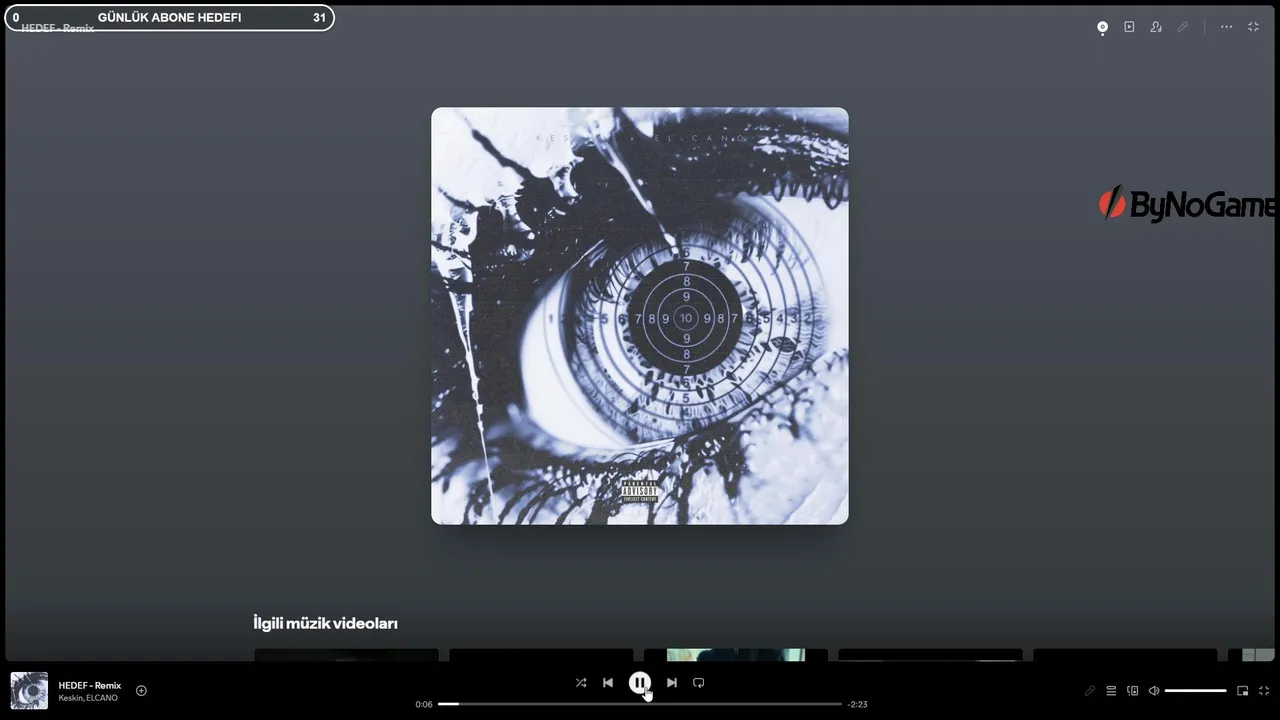
Task: Seek along the song progress bar
Action: pos(640,704)
